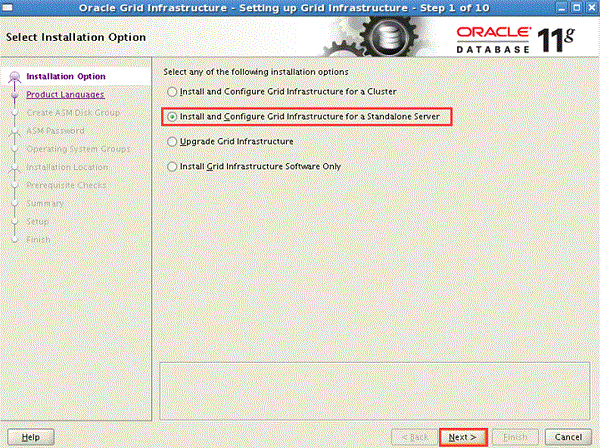This screenshot has width=600, height=448.
Task: Click the disabled Back button
Action: coord(415,437)
